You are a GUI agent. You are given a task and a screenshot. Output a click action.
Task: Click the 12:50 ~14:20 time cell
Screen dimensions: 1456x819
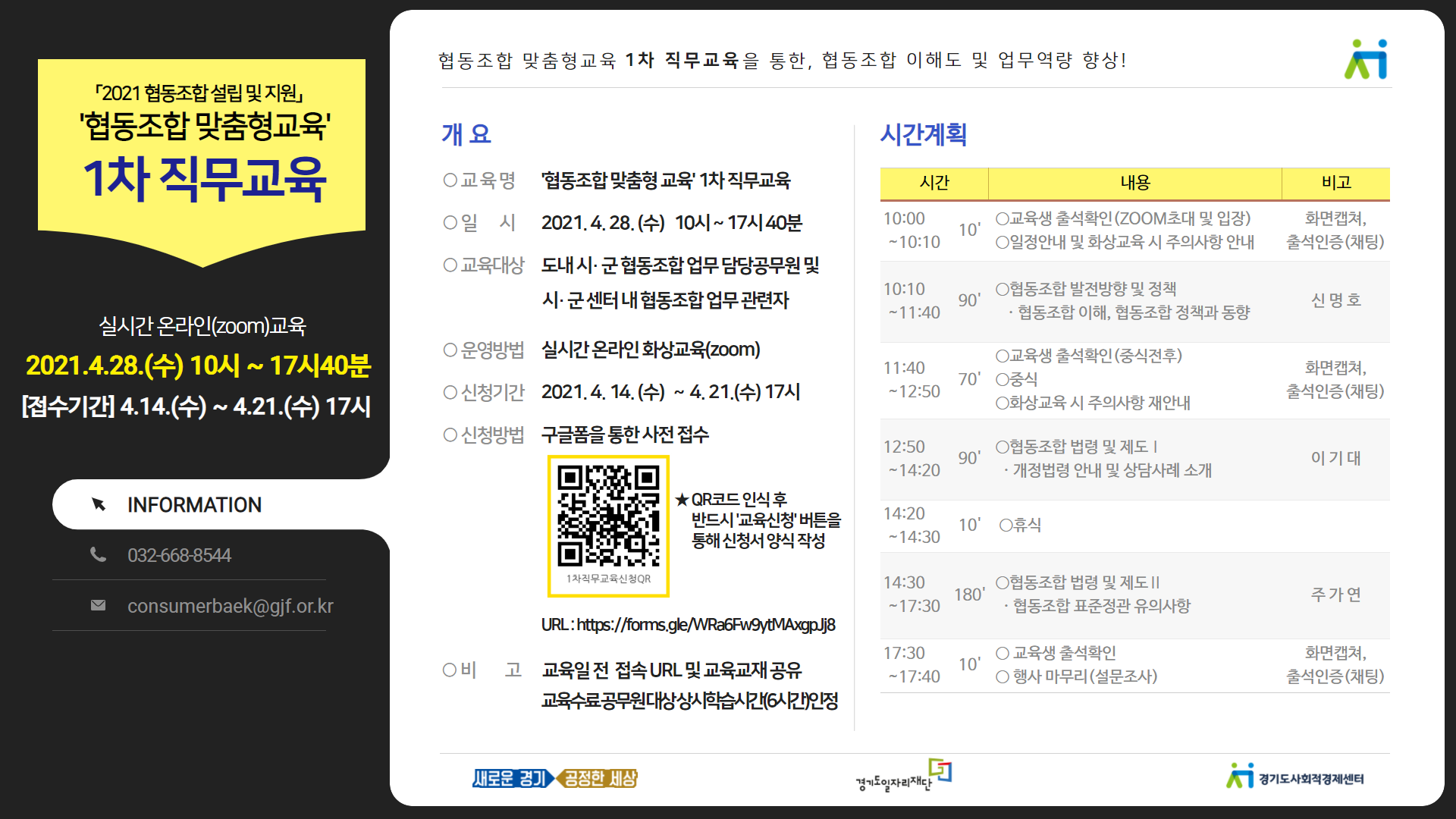click(913, 458)
